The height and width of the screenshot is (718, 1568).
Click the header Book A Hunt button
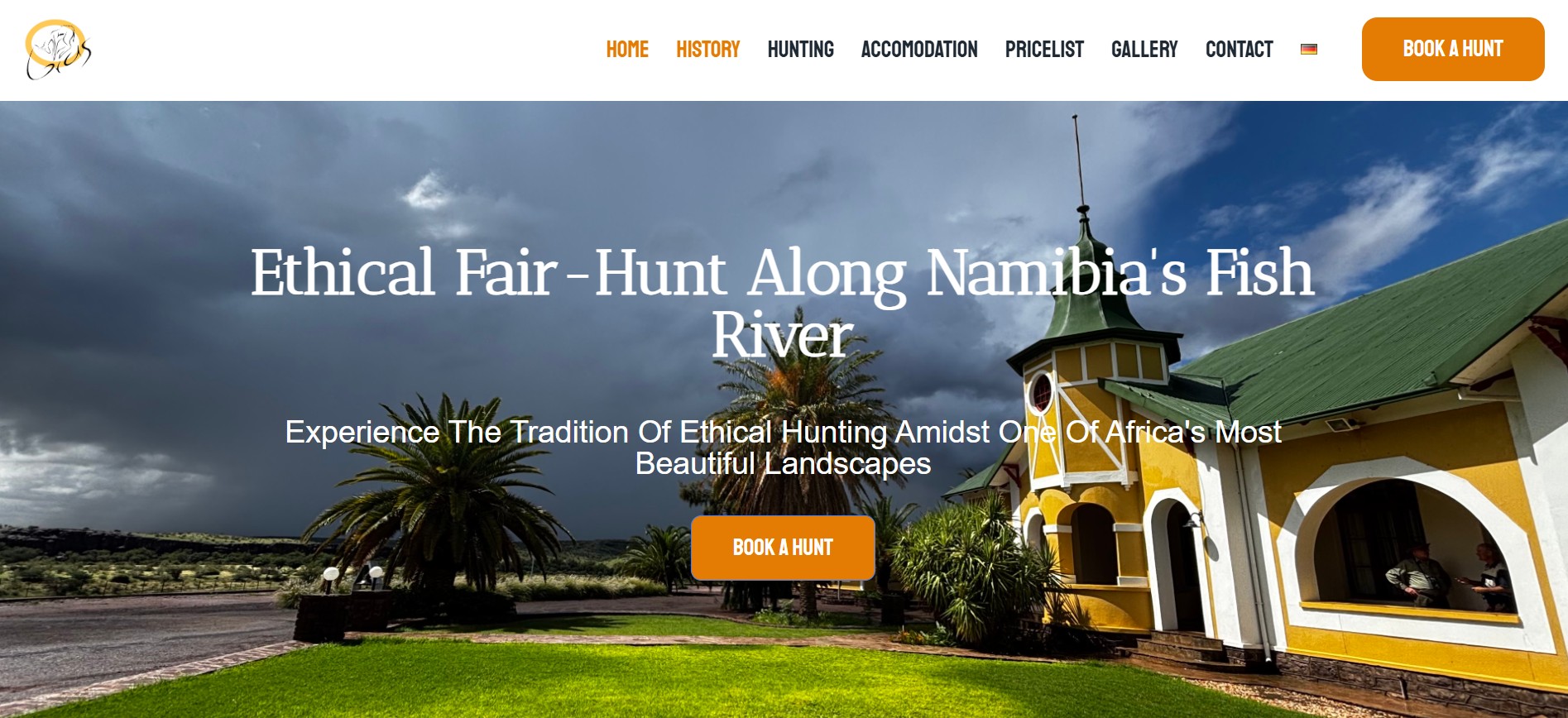pos(1453,49)
